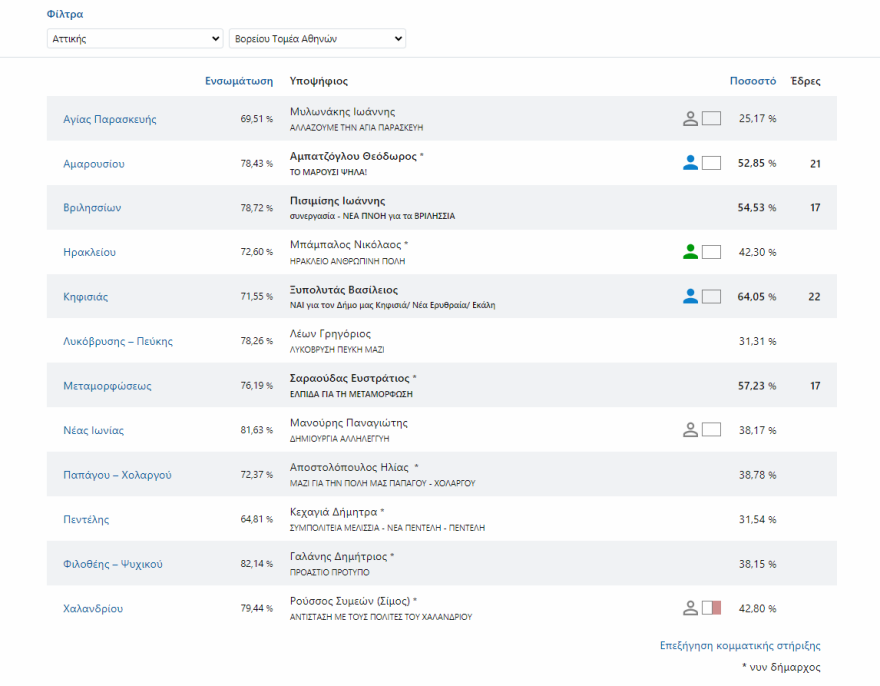Screen dimensions: 880x686
Task: Select green person icon in Ηρακλείου row
Action: click(690, 252)
